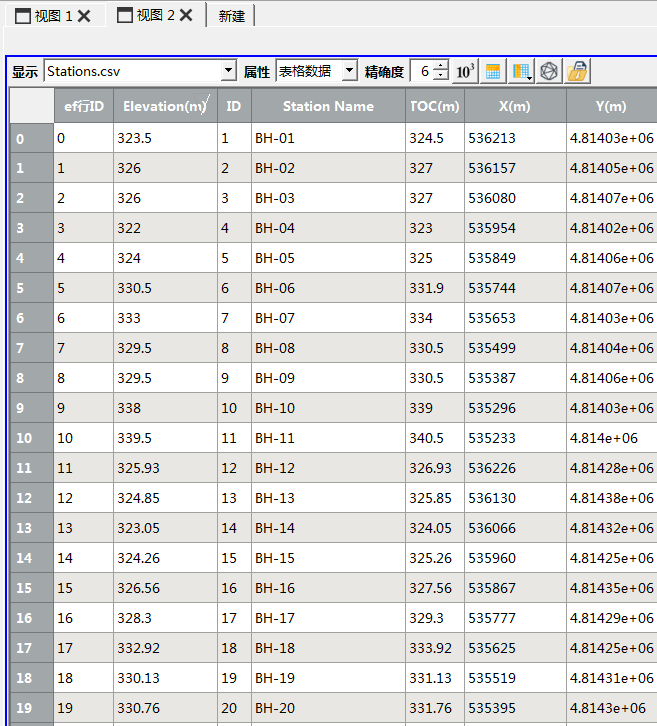Screen dimensions: 657x726
Task: Select row header 19 on the left
Action: click(31, 707)
